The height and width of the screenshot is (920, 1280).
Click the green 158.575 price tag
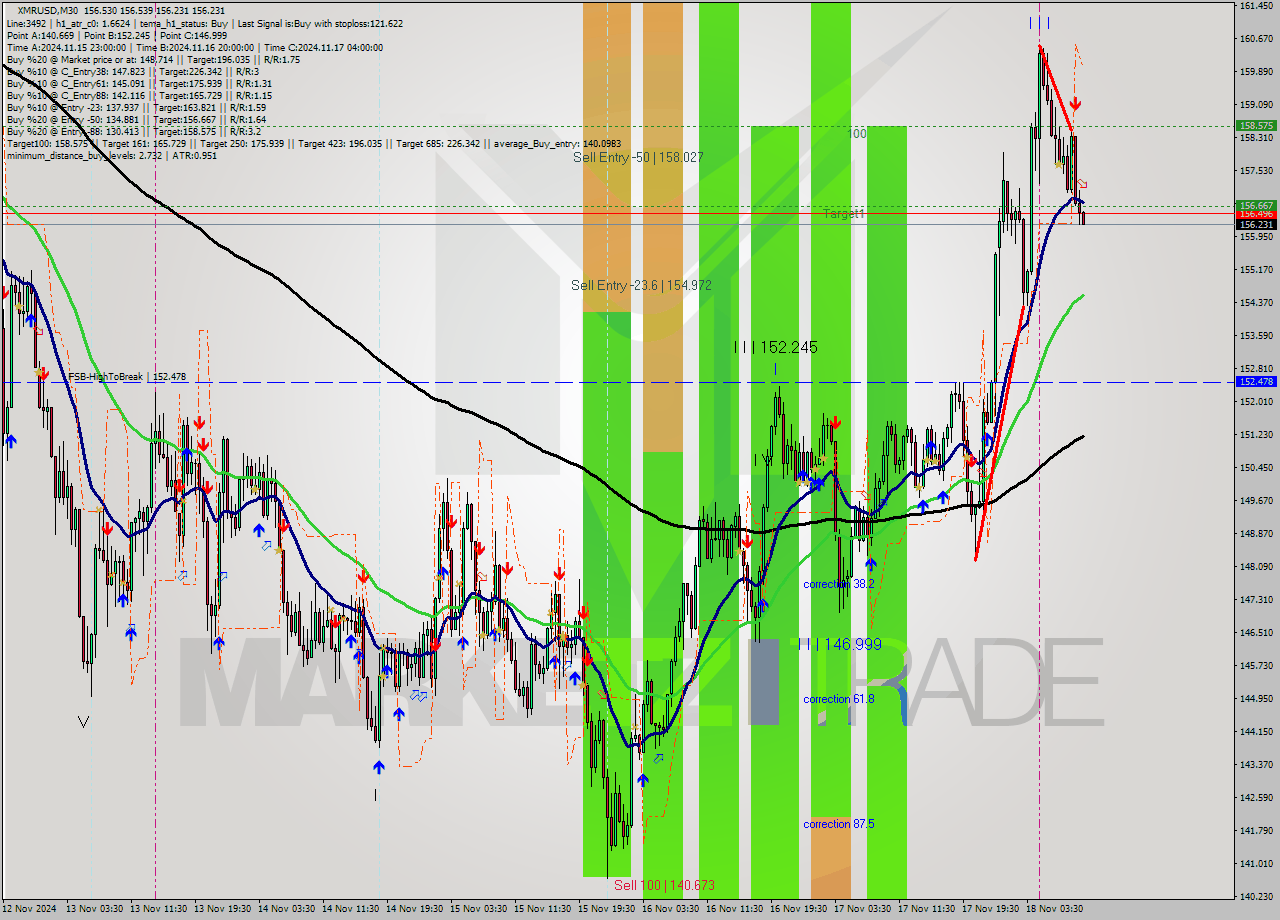tap(1256, 126)
